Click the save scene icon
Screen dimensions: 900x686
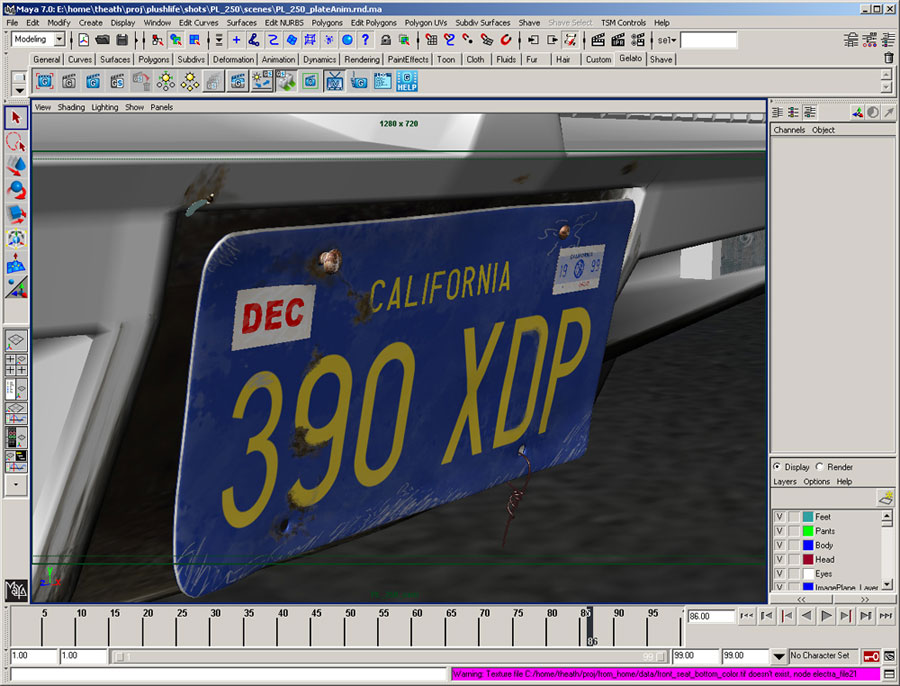[x=121, y=40]
